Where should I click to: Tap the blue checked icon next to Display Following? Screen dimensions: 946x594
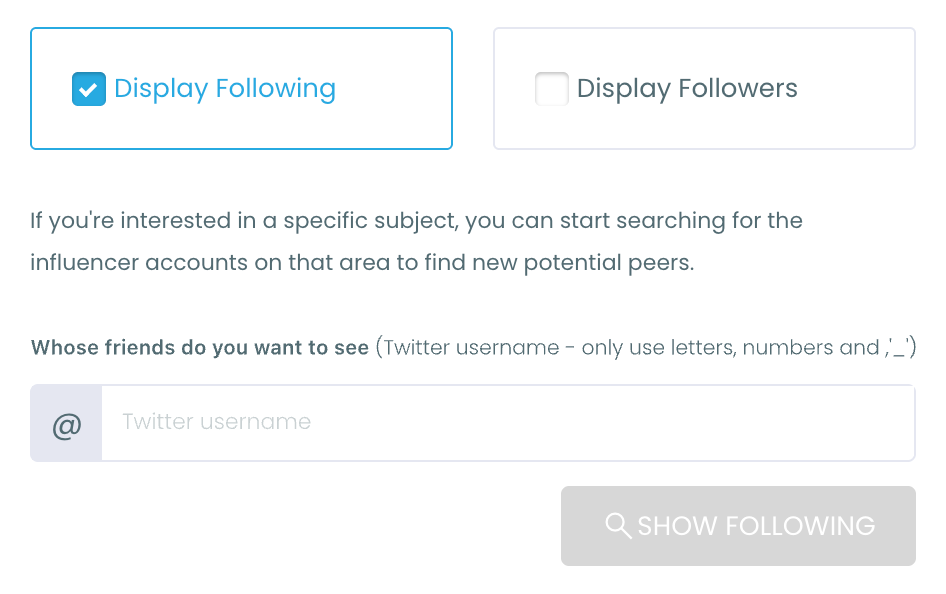click(88, 89)
